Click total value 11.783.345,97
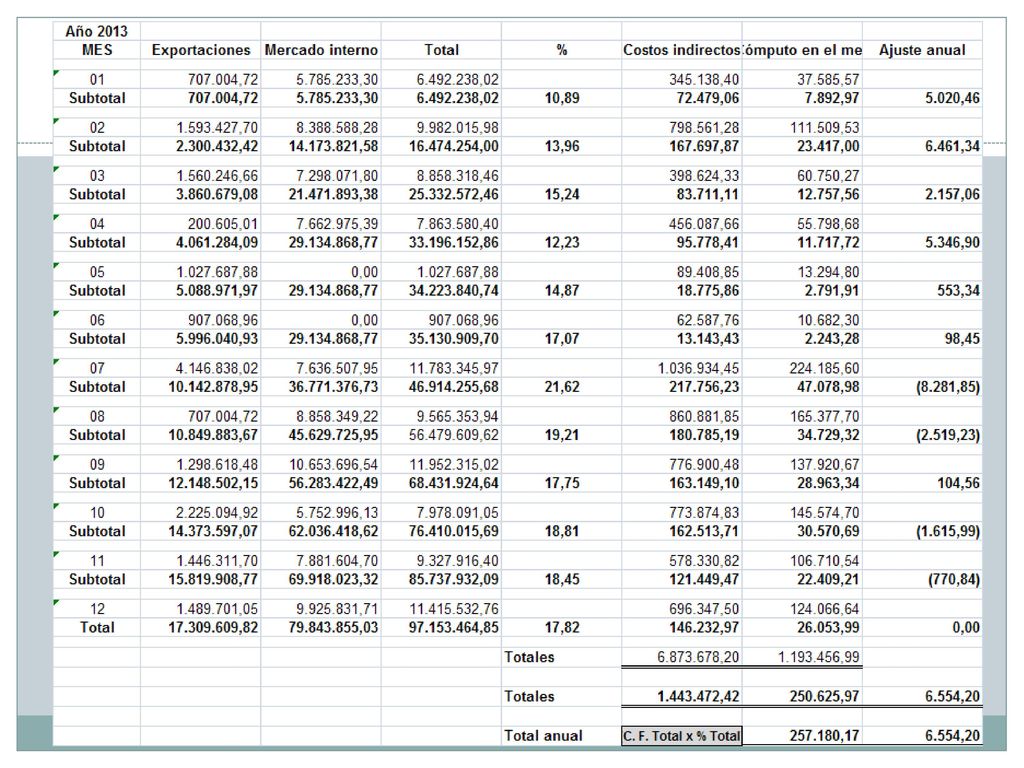Screen dimensions: 1024x768 453,368
